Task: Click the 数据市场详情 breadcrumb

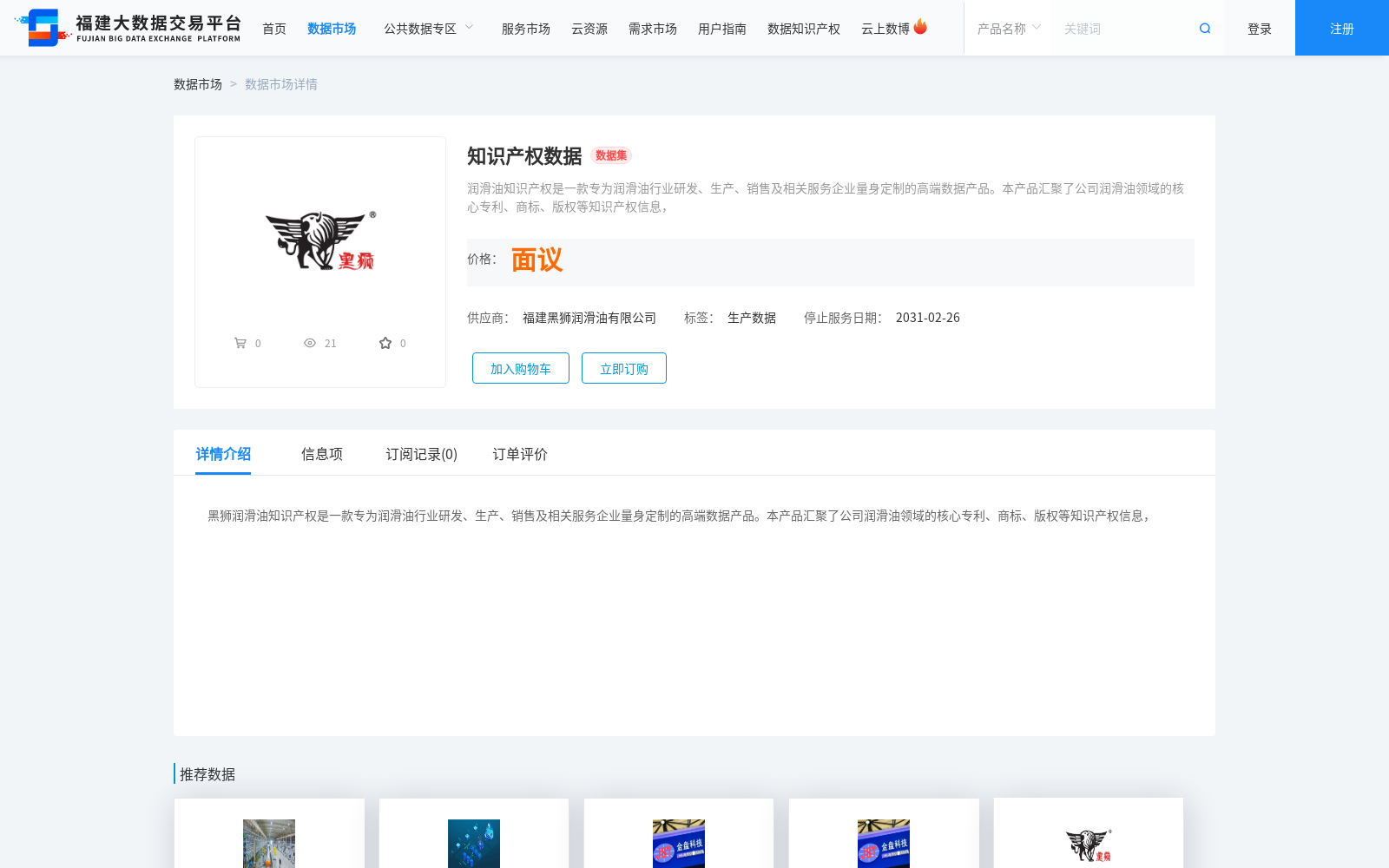Action: click(281, 84)
